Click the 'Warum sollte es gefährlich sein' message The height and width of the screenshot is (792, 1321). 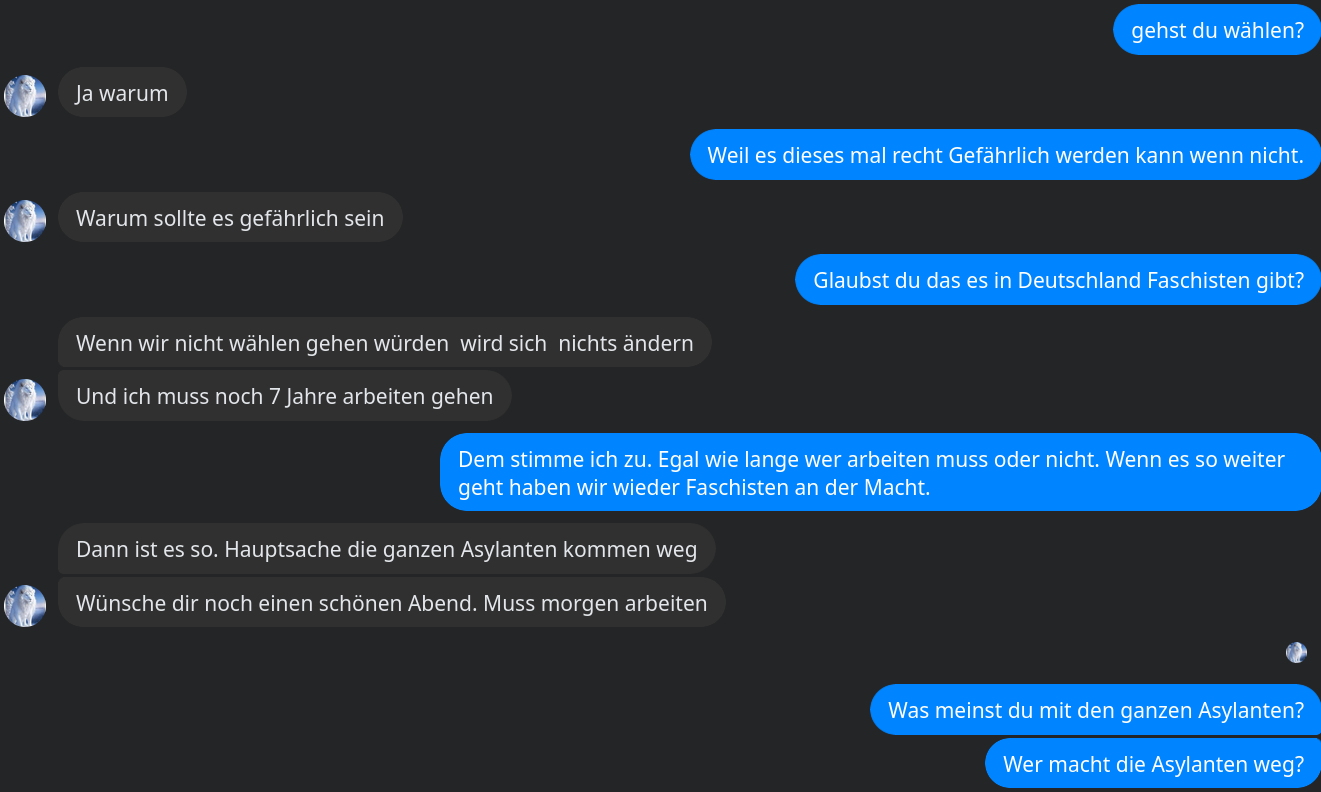[x=230, y=218]
